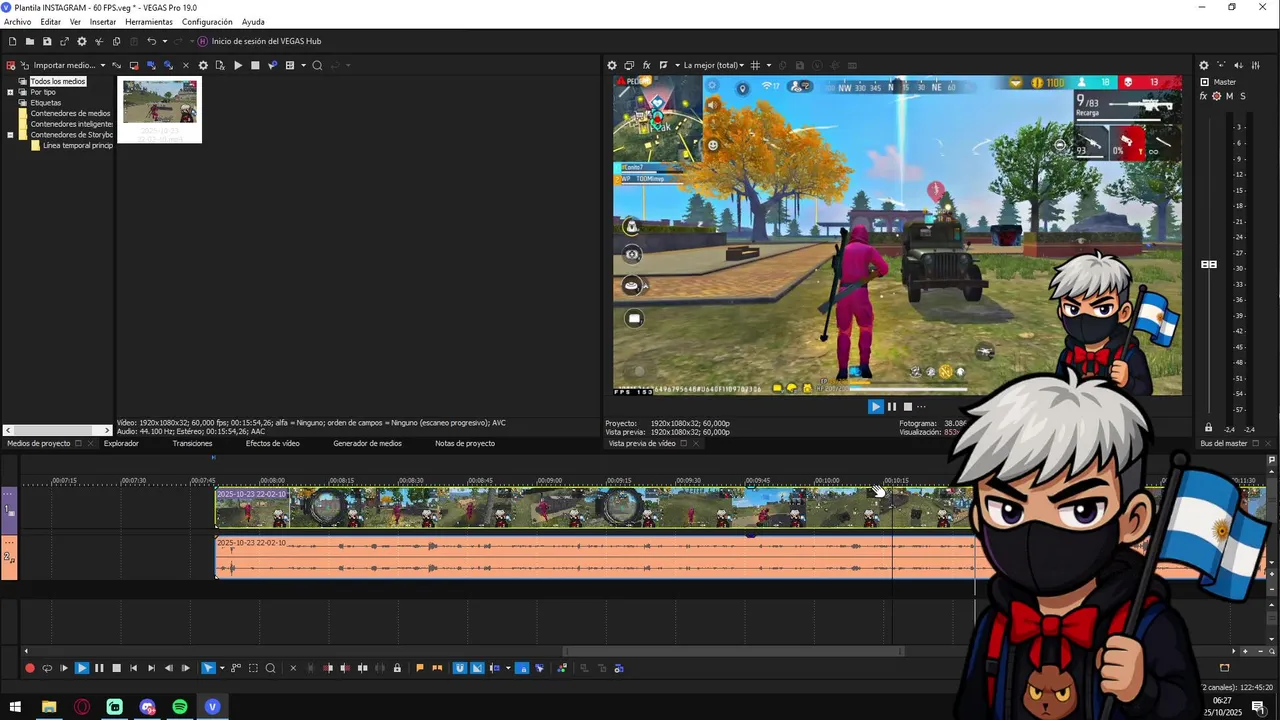Select the Zoom magnifier edit tool
Screen dimensions: 1280x720
tap(270, 668)
